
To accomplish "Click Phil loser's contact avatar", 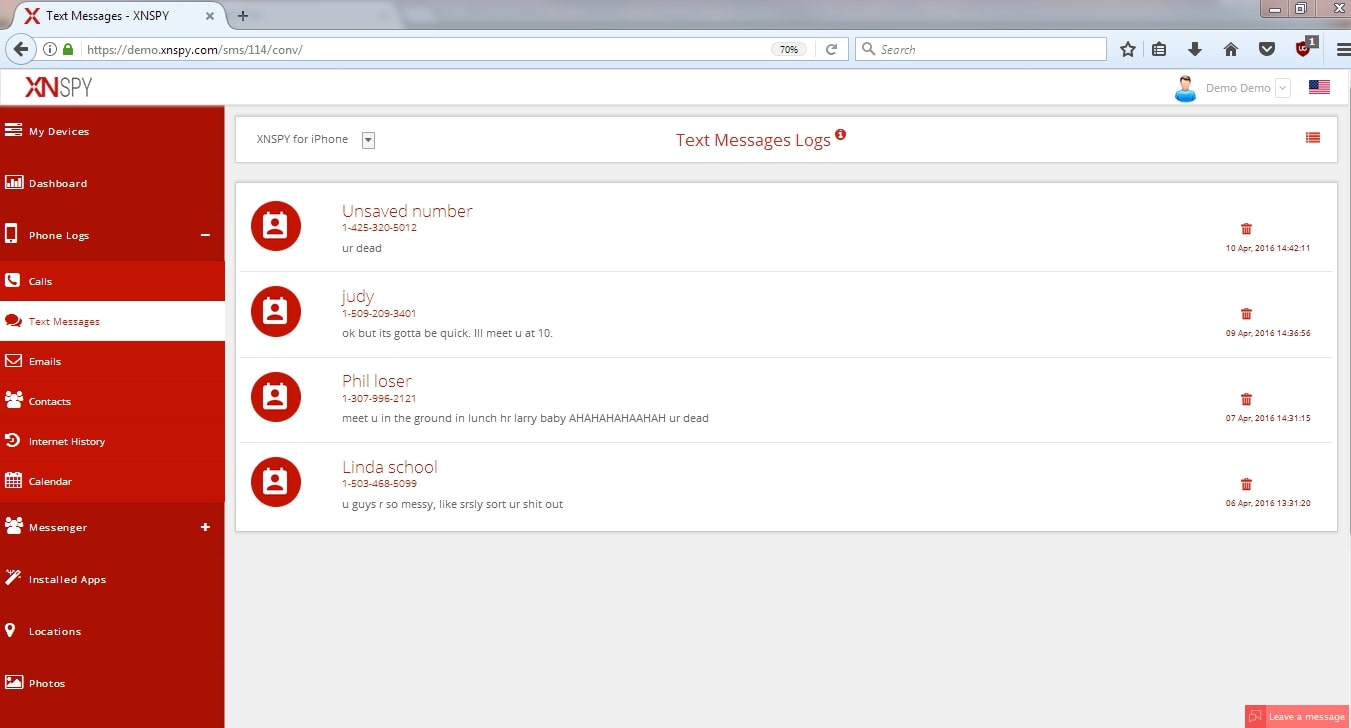I will (x=275, y=397).
